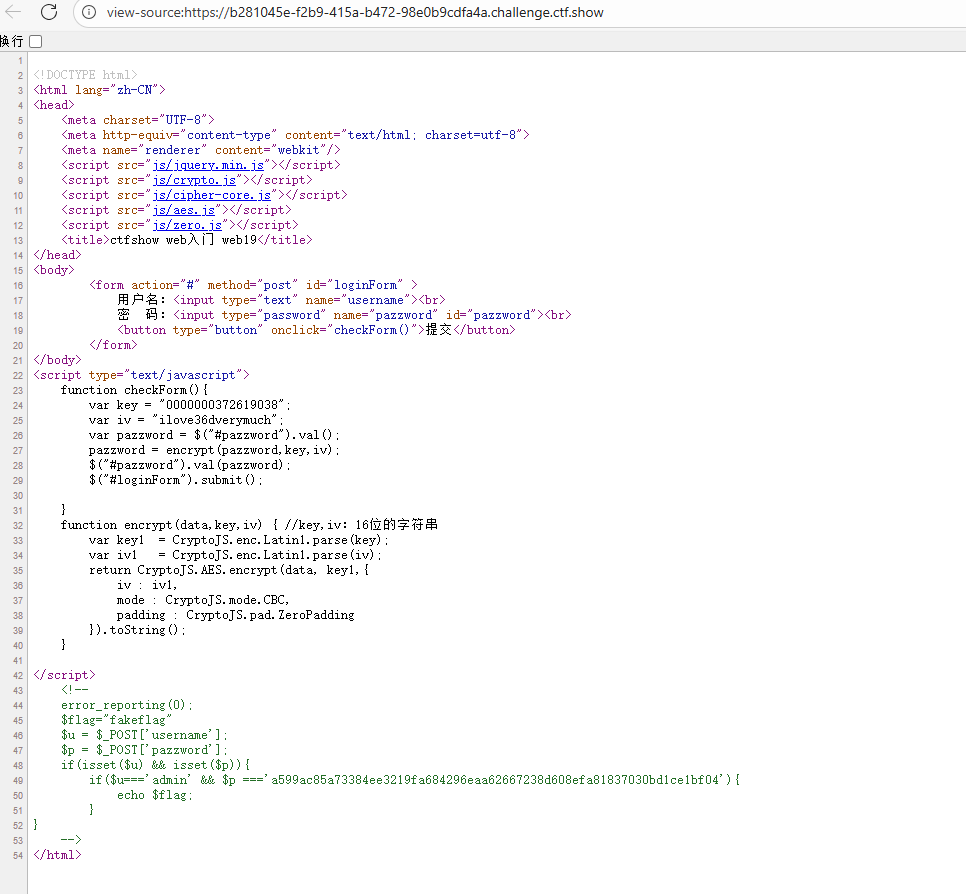Click the text "CryptoJS.pad.ZeroPadding"
The height and width of the screenshot is (894, 966).
pos(270,615)
